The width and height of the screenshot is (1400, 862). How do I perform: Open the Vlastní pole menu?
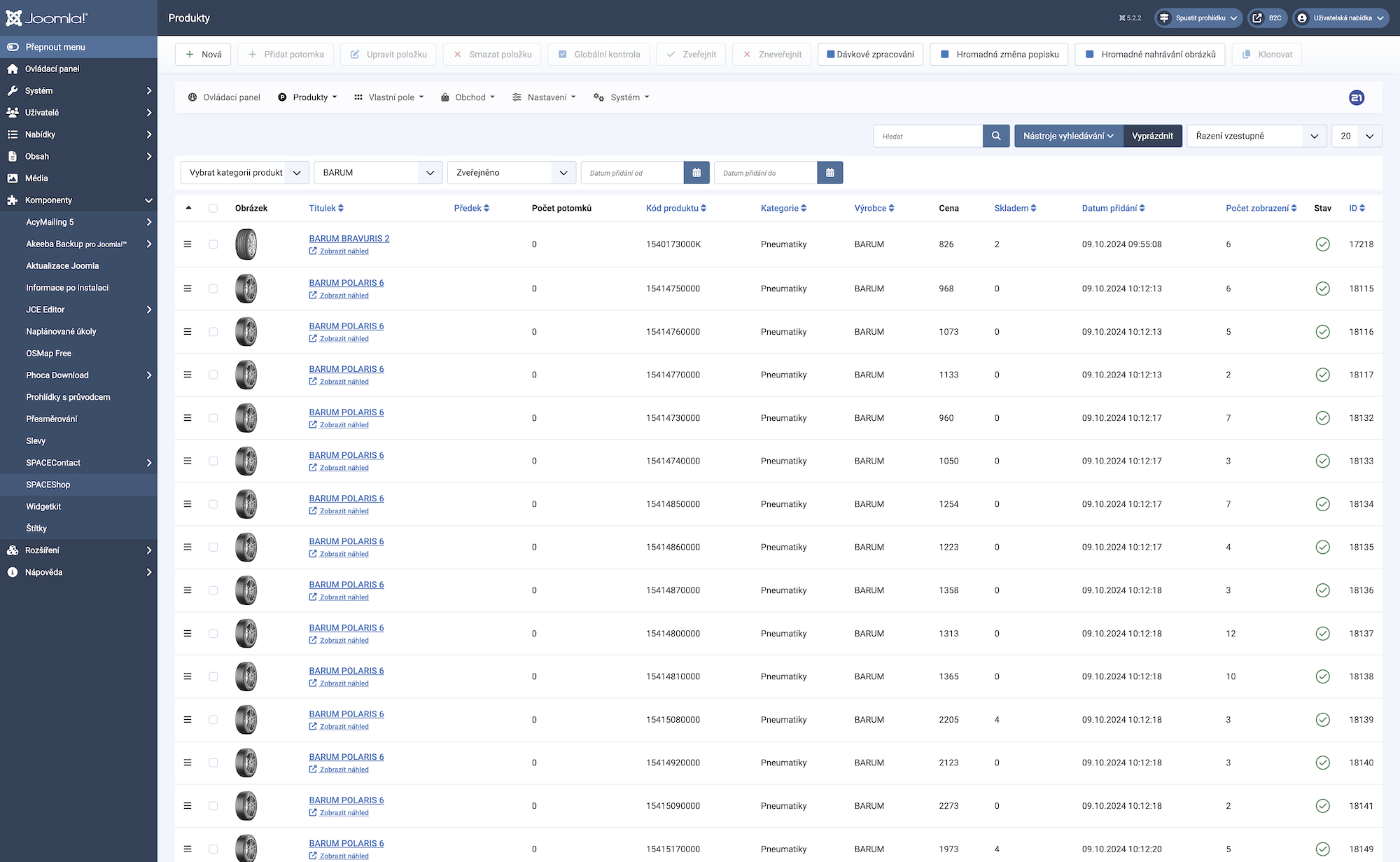(388, 97)
